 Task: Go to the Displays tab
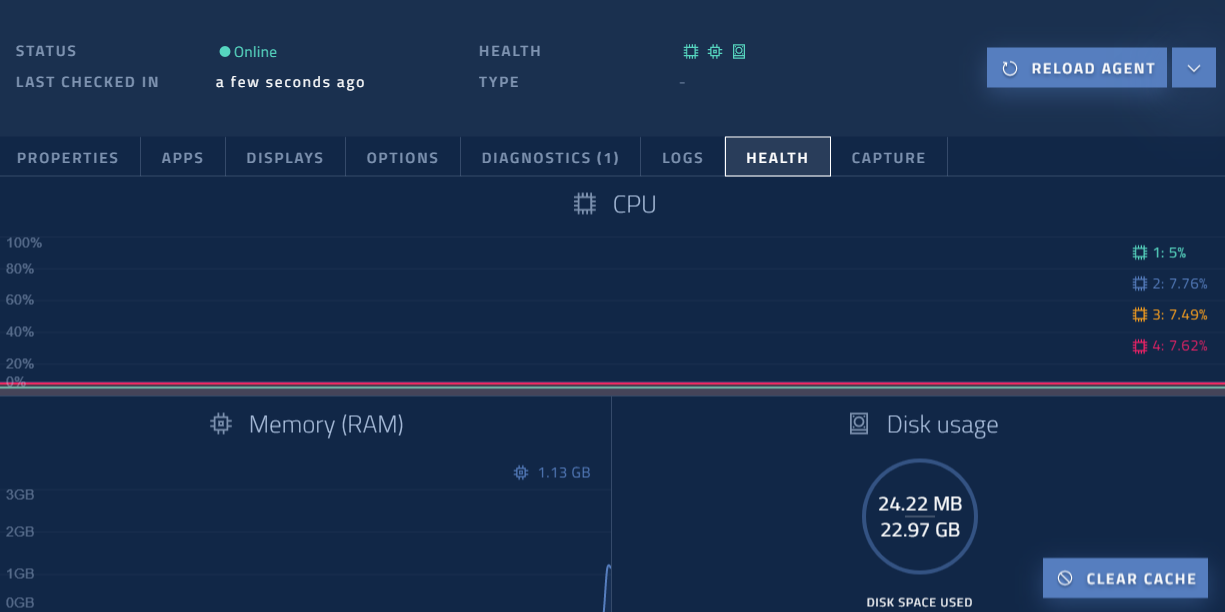pyautogui.click(x=285, y=157)
